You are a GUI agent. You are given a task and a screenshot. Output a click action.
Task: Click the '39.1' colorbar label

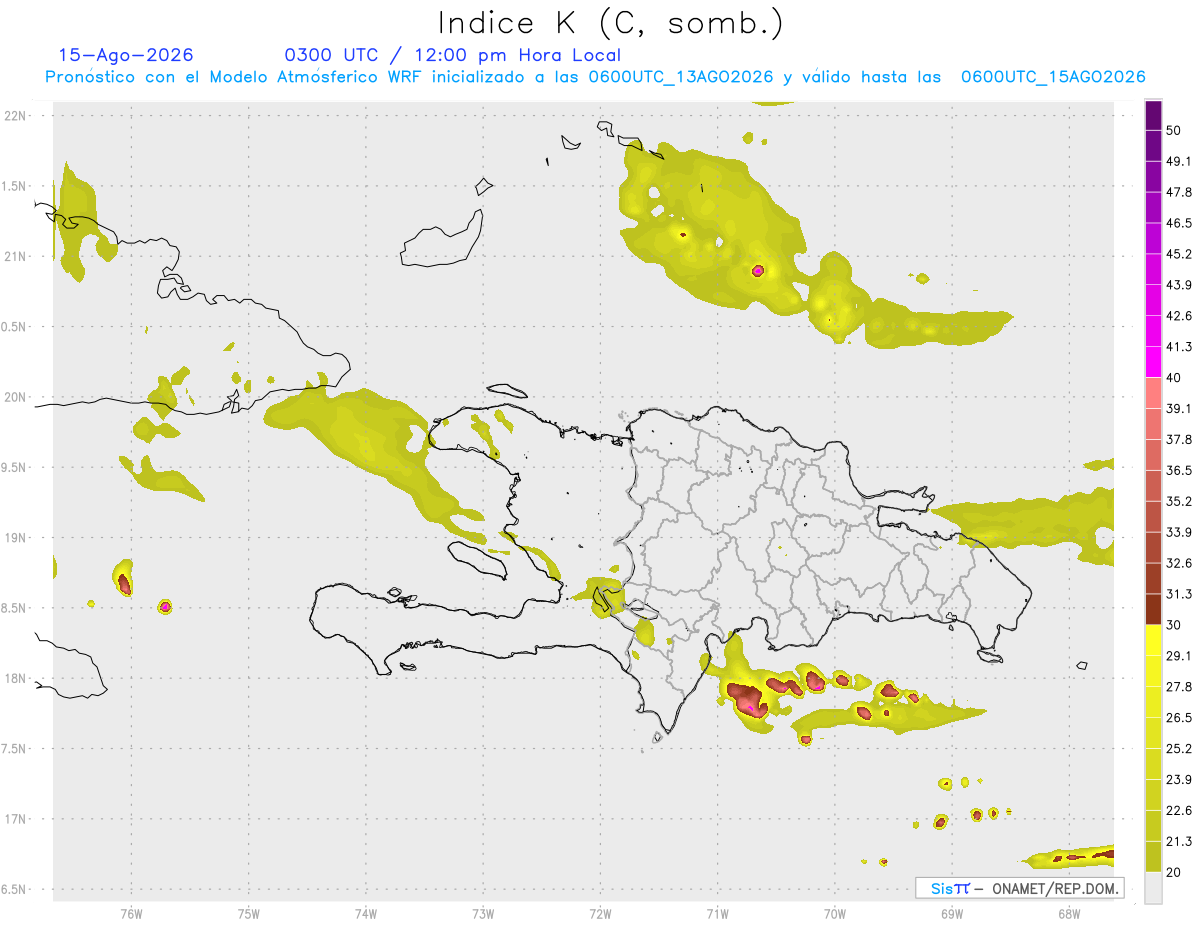(1178, 409)
